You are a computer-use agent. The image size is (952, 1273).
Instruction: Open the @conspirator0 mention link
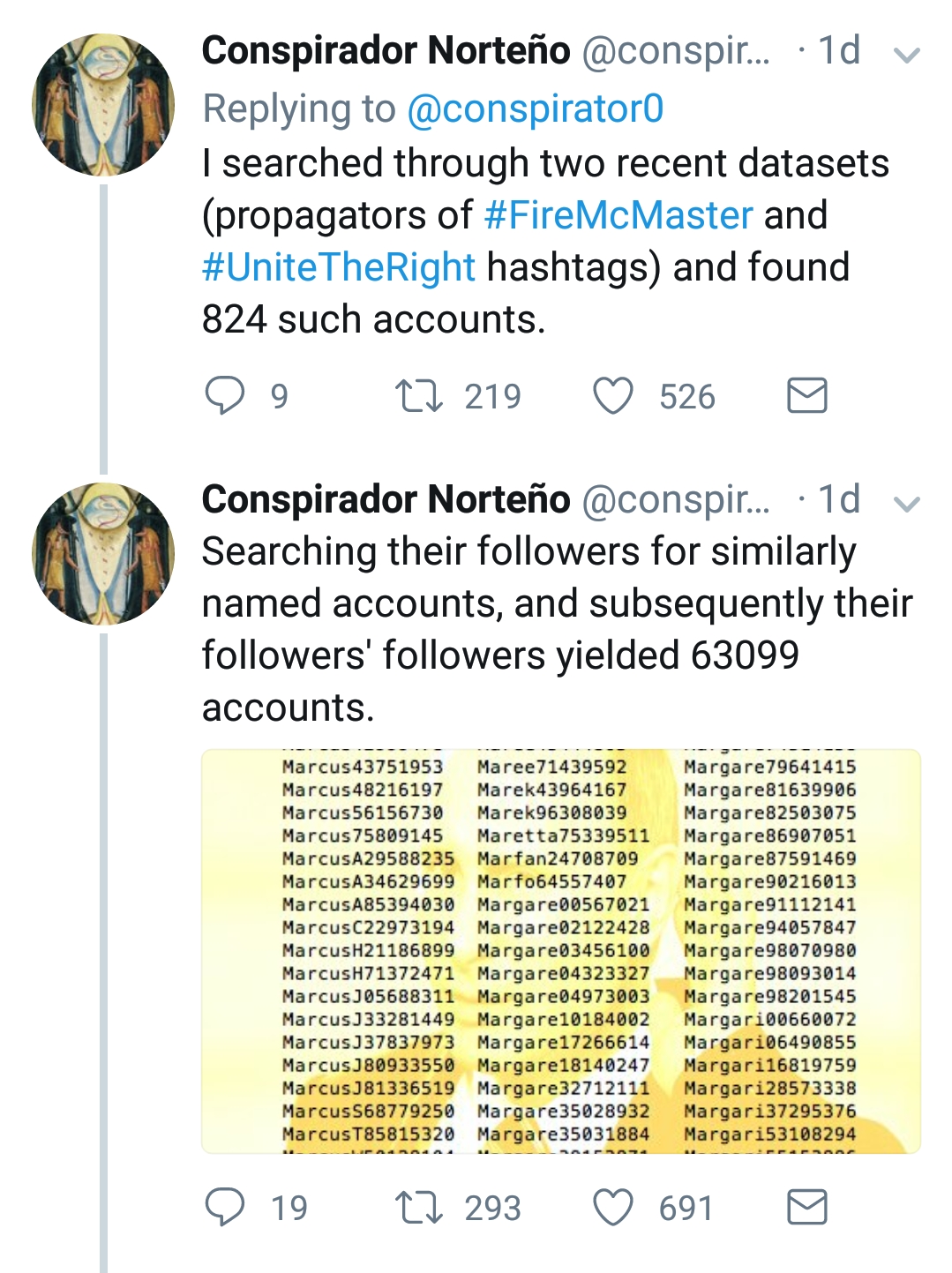[535, 109]
